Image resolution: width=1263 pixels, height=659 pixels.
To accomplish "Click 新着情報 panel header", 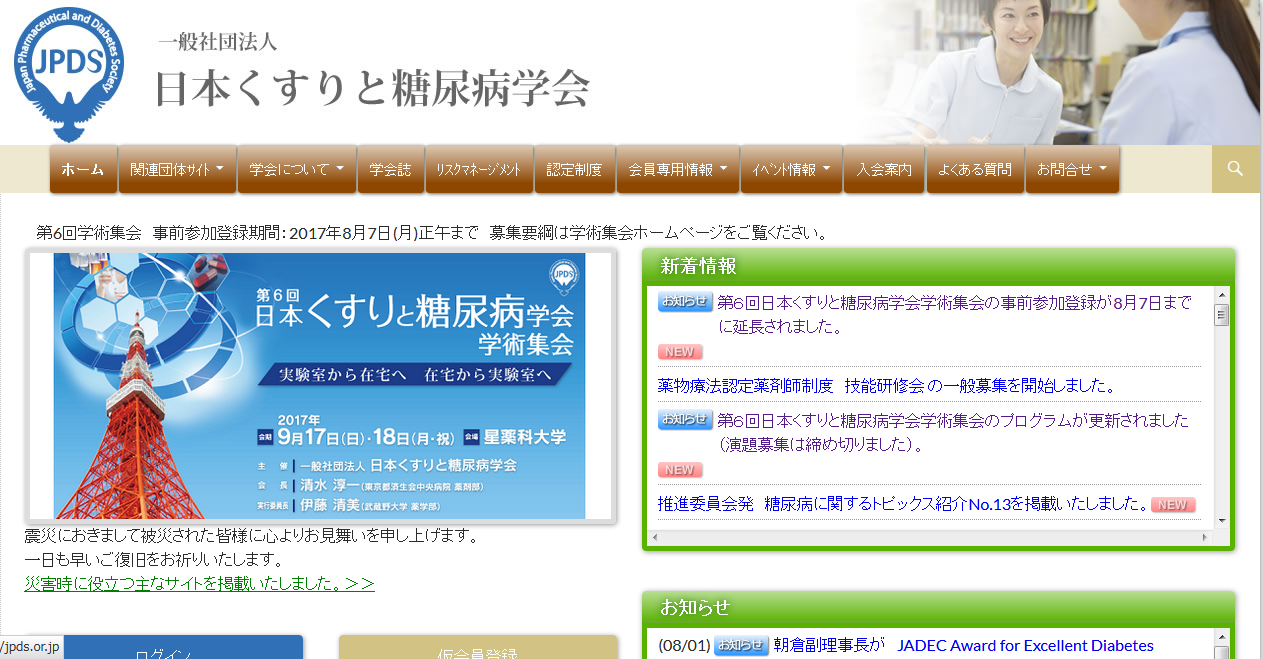I will tap(938, 266).
